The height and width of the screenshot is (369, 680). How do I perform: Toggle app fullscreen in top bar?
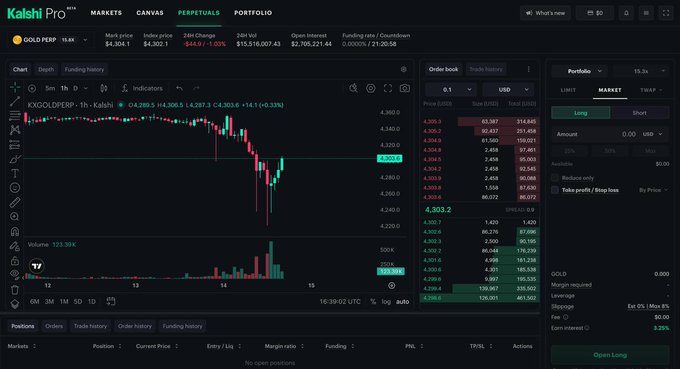[666, 13]
